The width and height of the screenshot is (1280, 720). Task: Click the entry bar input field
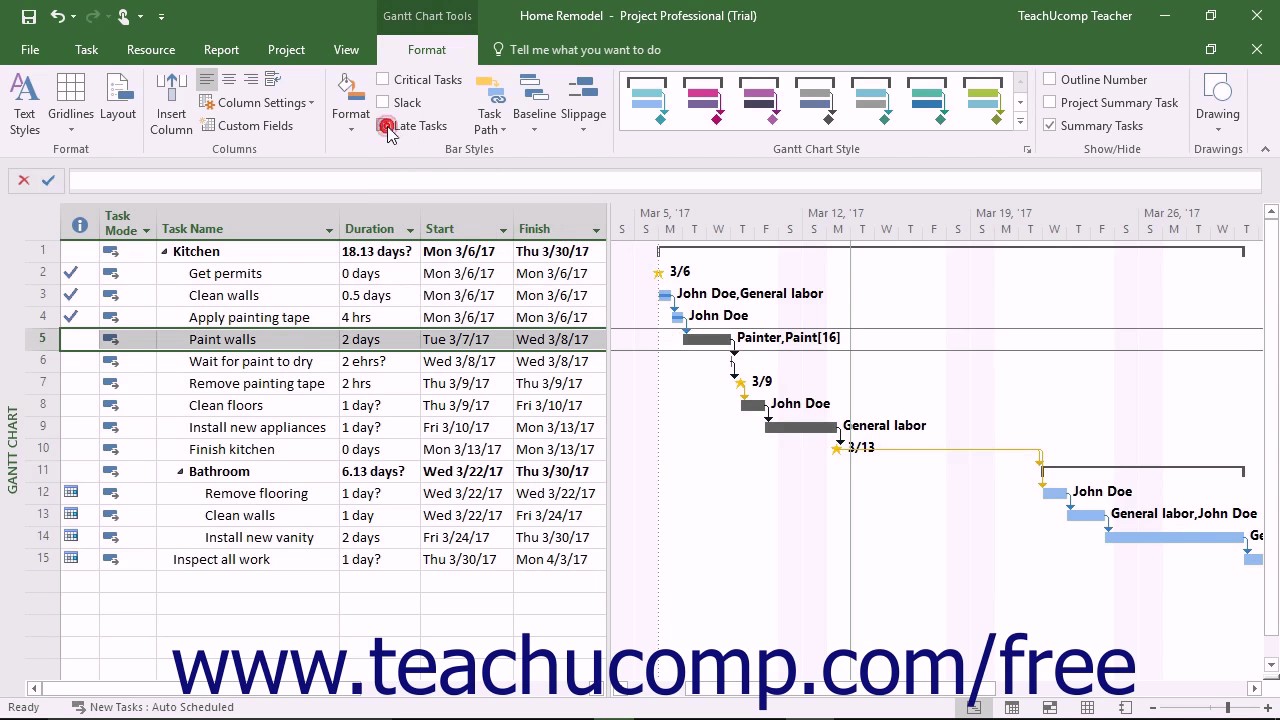tap(665, 181)
